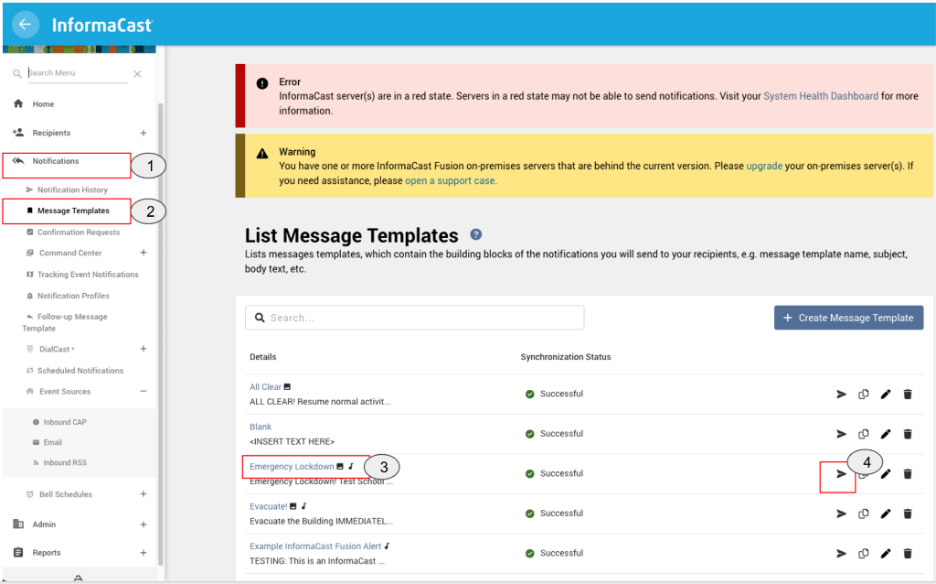Delete the All Clear template
This screenshot has width=936, height=584.
click(x=907, y=394)
